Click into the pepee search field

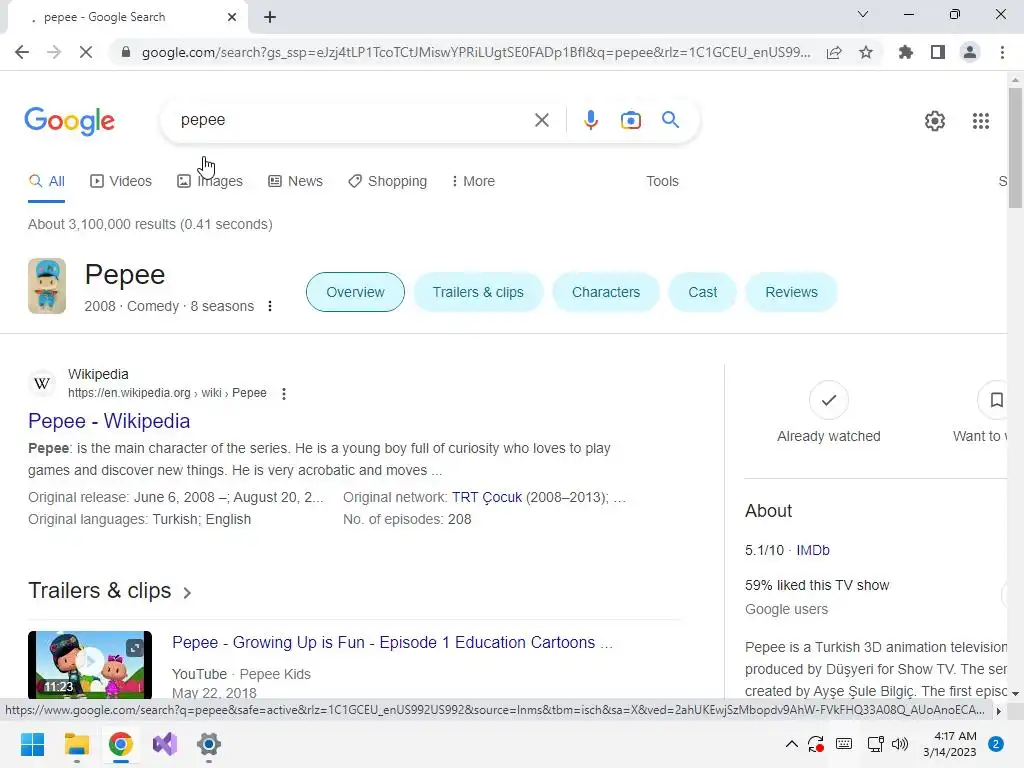click(353, 120)
